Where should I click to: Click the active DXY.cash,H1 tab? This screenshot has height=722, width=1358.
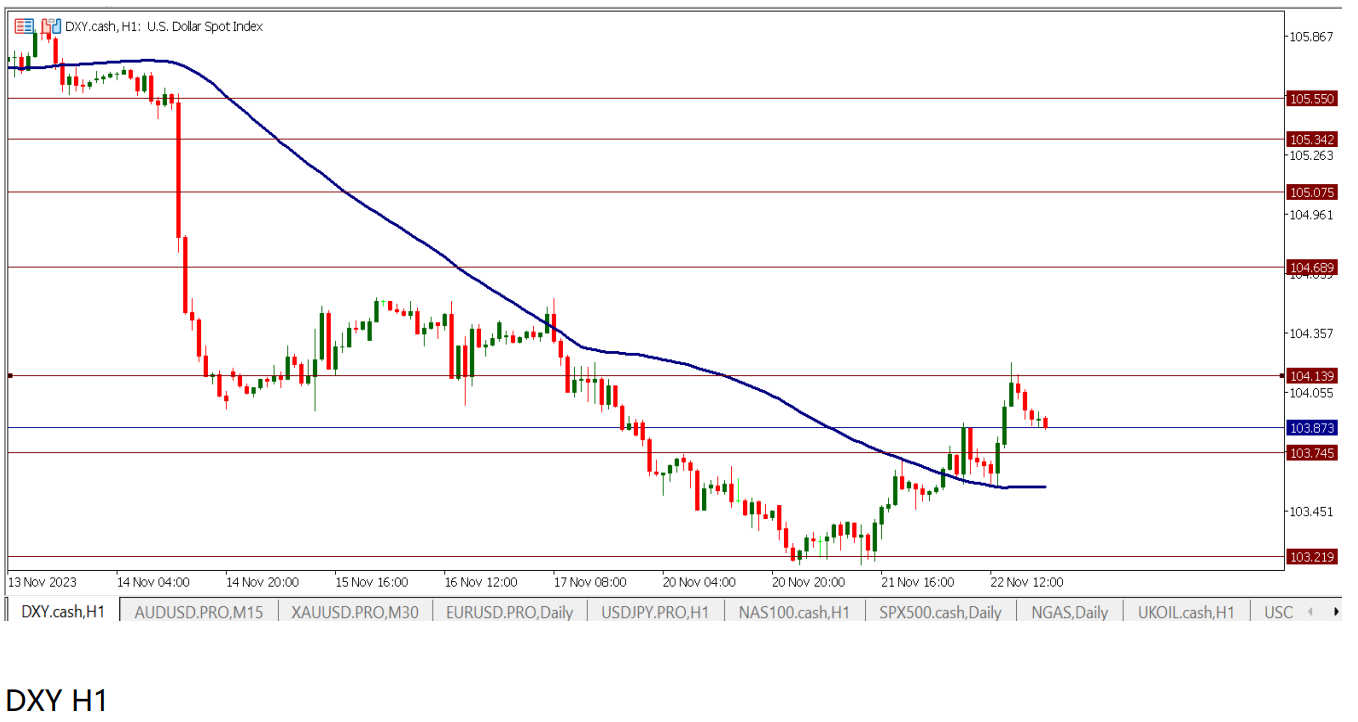point(63,612)
